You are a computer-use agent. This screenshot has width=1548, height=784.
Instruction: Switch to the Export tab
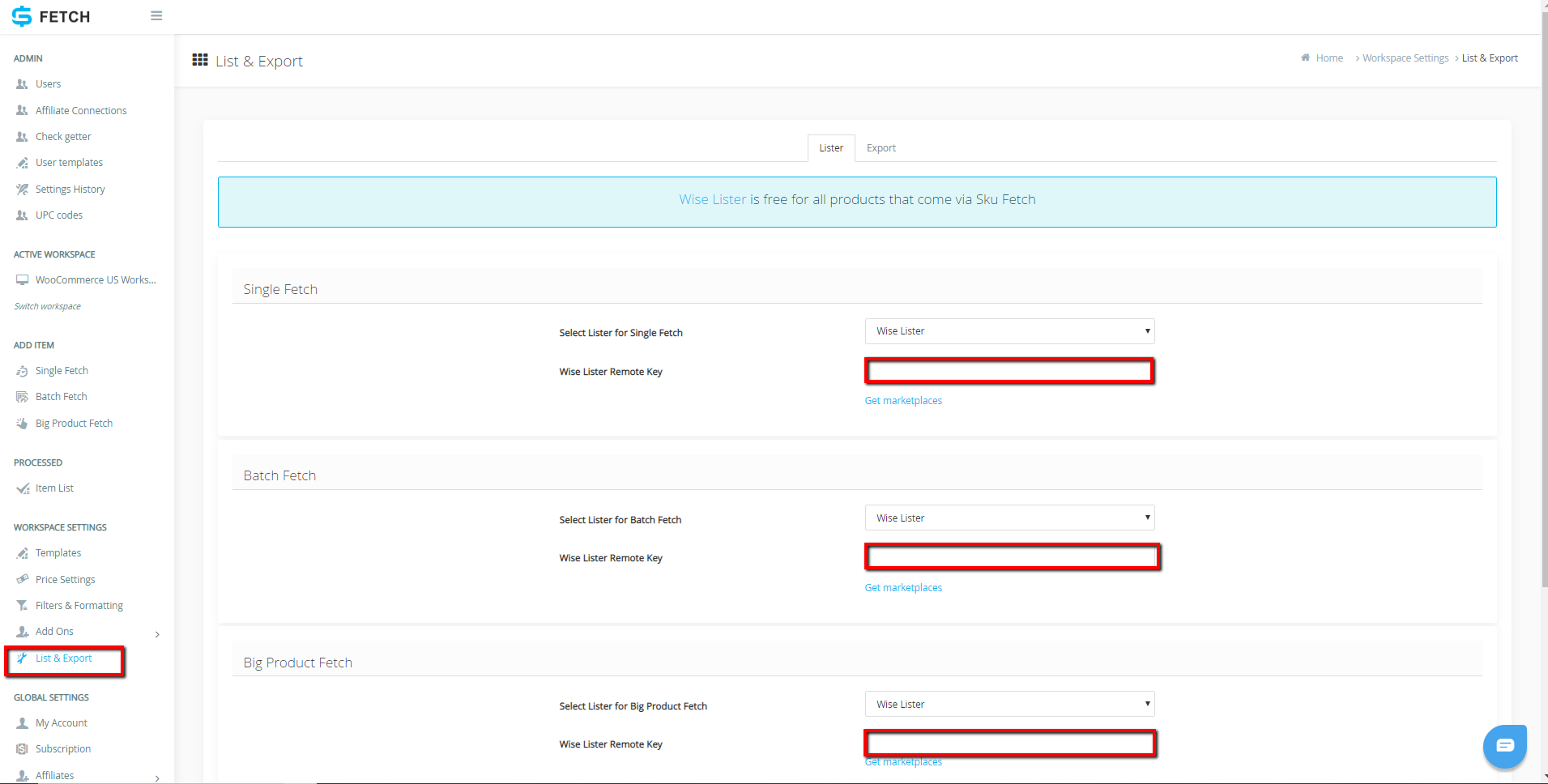(x=881, y=148)
